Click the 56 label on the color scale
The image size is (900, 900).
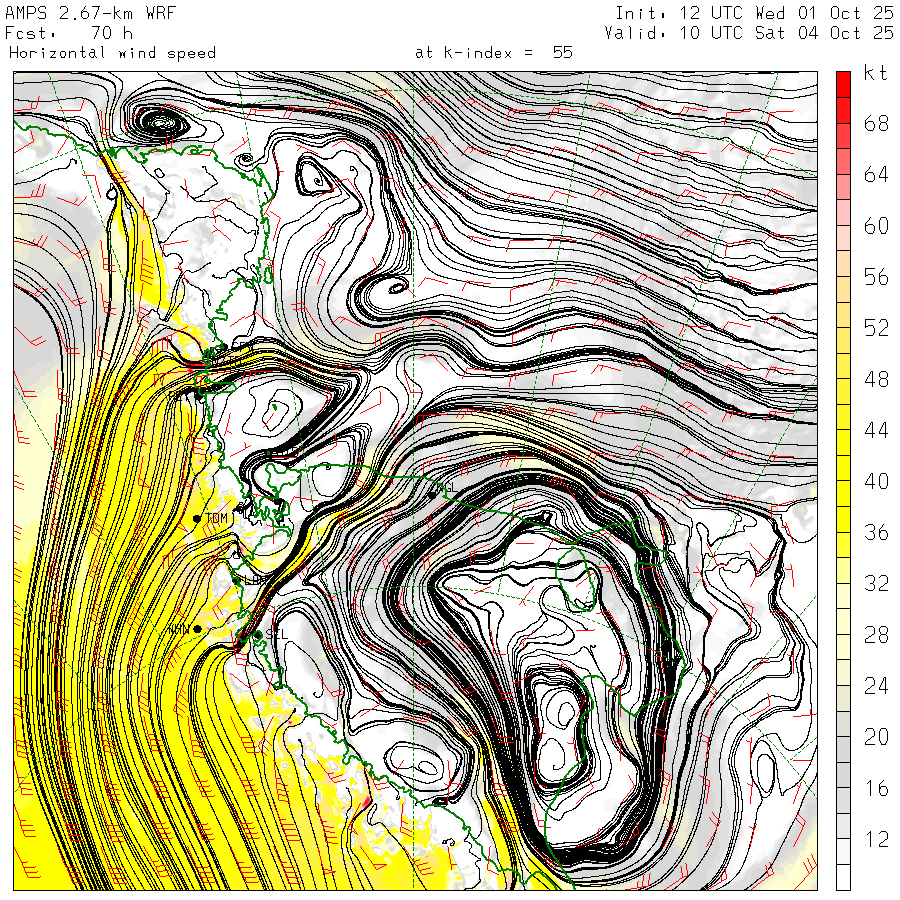876,277
